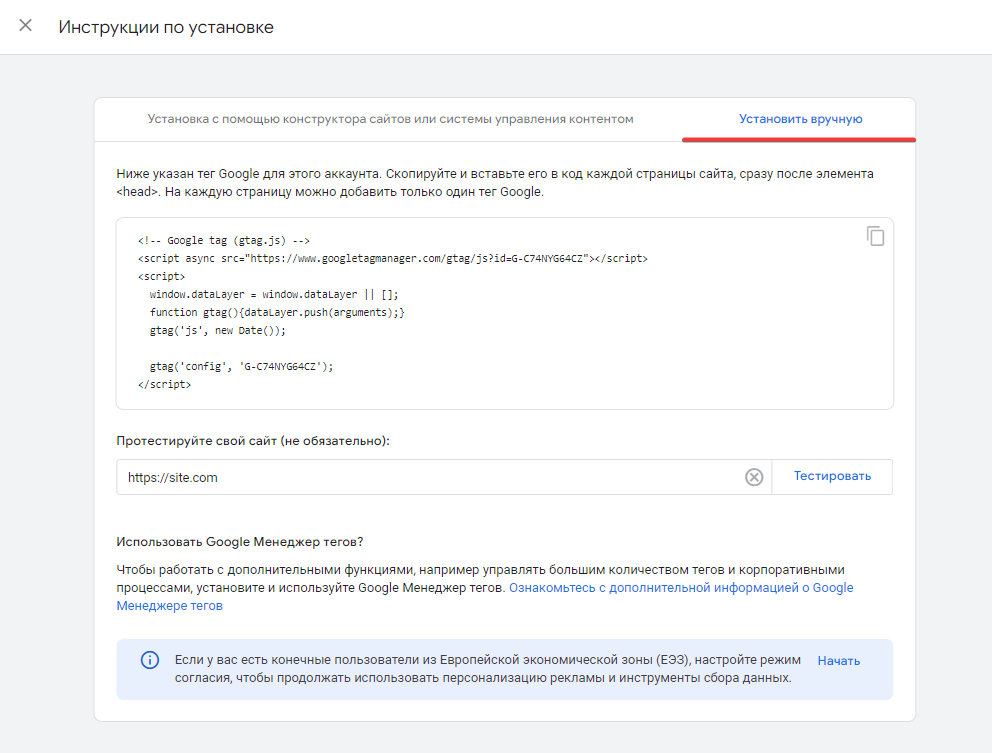Click the Google tag comment line
992x753 pixels.
click(223, 240)
